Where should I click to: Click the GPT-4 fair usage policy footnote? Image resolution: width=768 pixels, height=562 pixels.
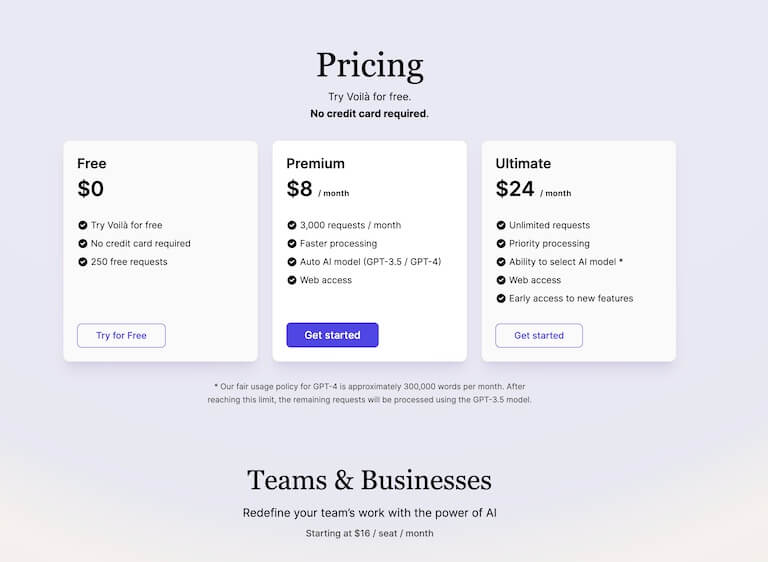[x=369, y=393]
